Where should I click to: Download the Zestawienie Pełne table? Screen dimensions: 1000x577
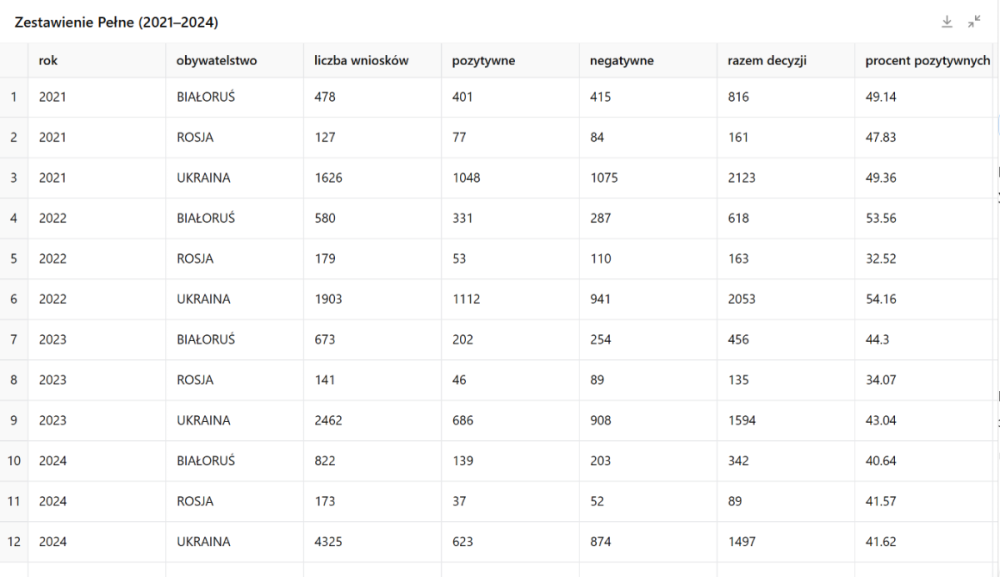pyautogui.click(x=947, y=22)
